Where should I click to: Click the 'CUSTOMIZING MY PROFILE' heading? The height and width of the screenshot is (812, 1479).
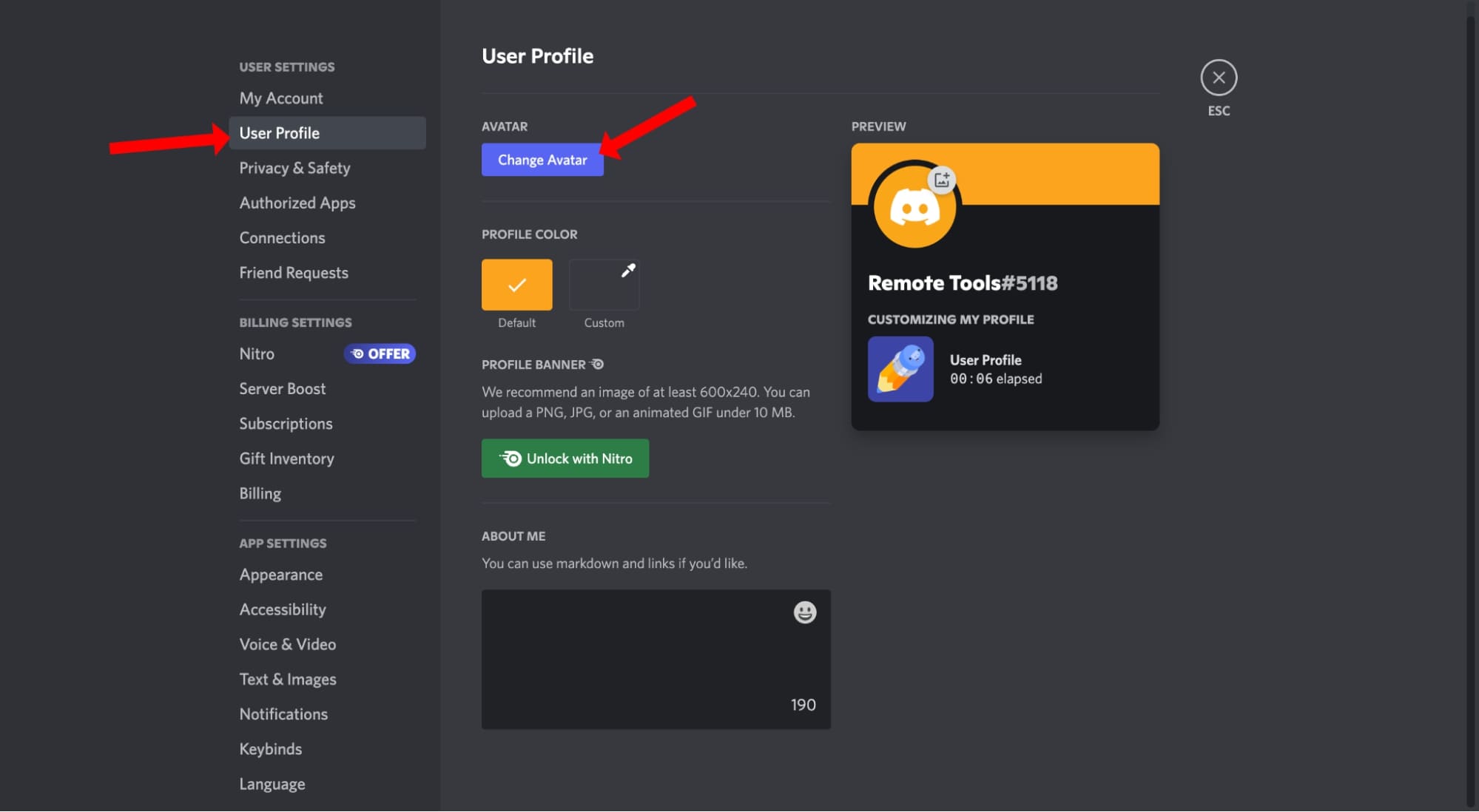tap(951, 319)
